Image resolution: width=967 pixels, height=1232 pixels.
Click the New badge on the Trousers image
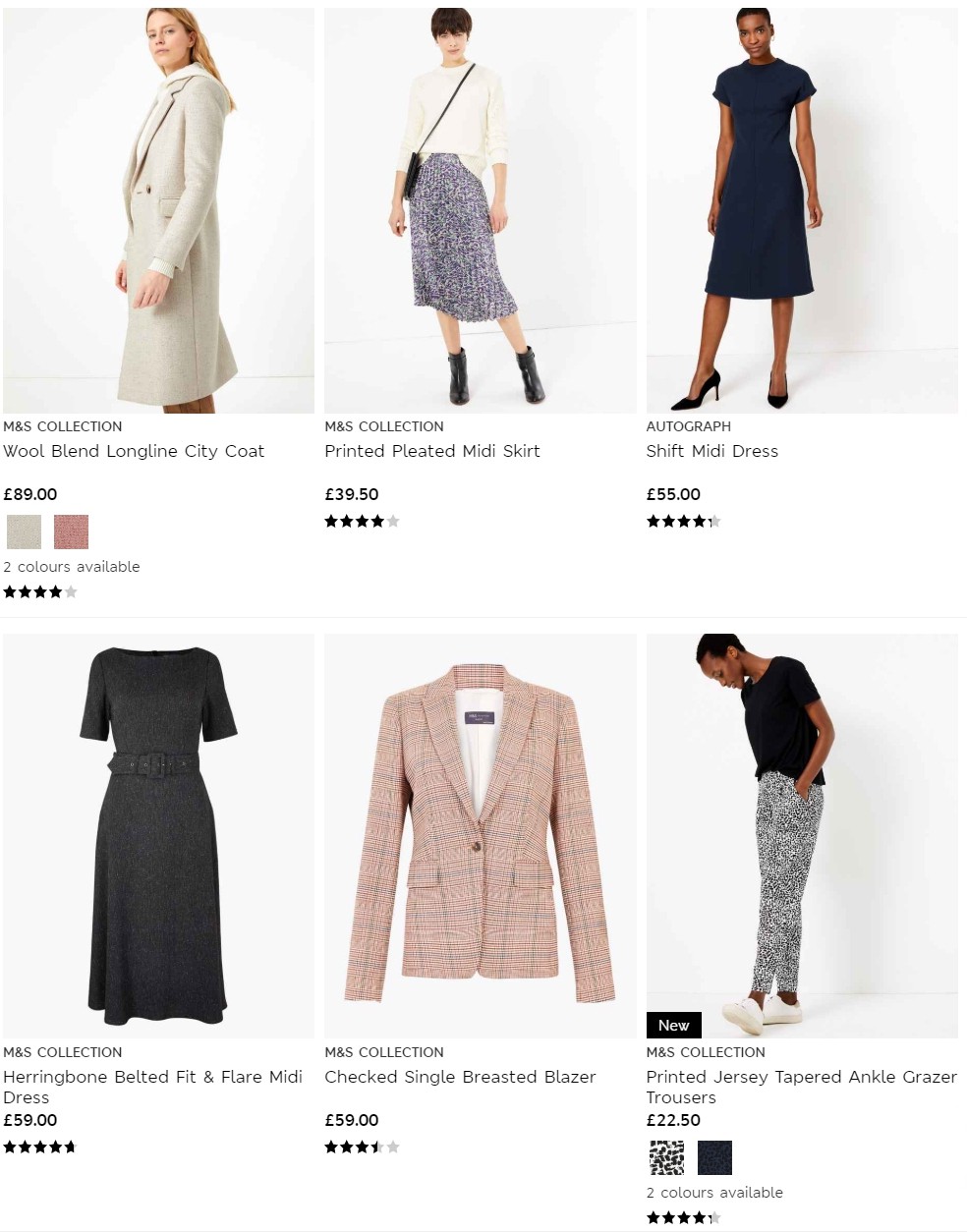(x=673, y=1025)
